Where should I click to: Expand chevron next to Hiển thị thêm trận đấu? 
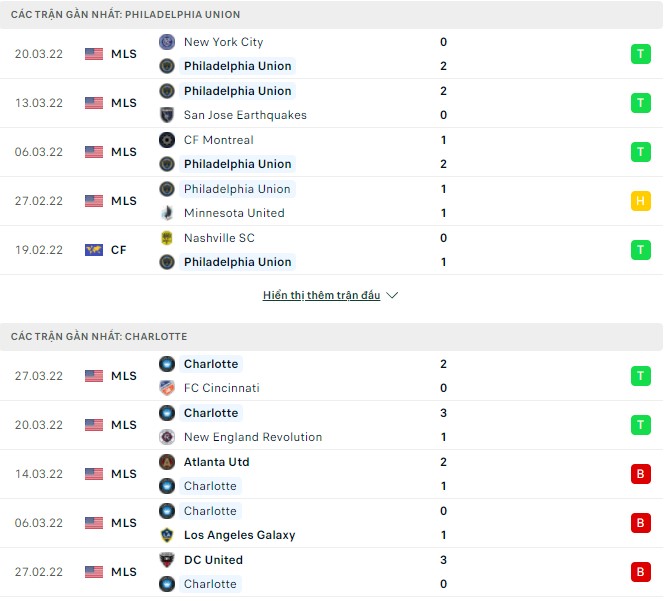click(392, 296)
